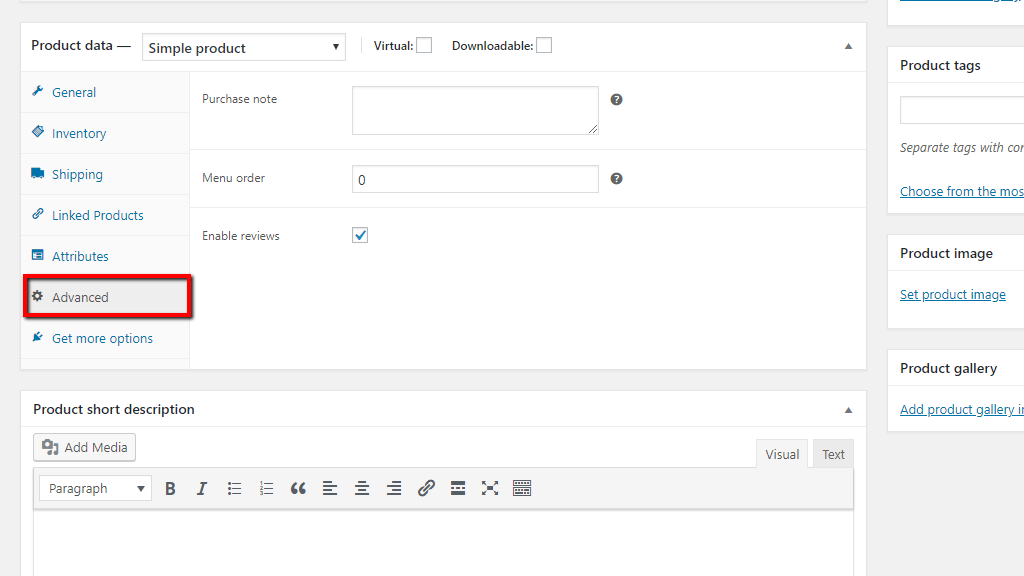Click Add product gallery images link
The width and height of the screenshot is (1024, 576).
(x=961, y=409)
